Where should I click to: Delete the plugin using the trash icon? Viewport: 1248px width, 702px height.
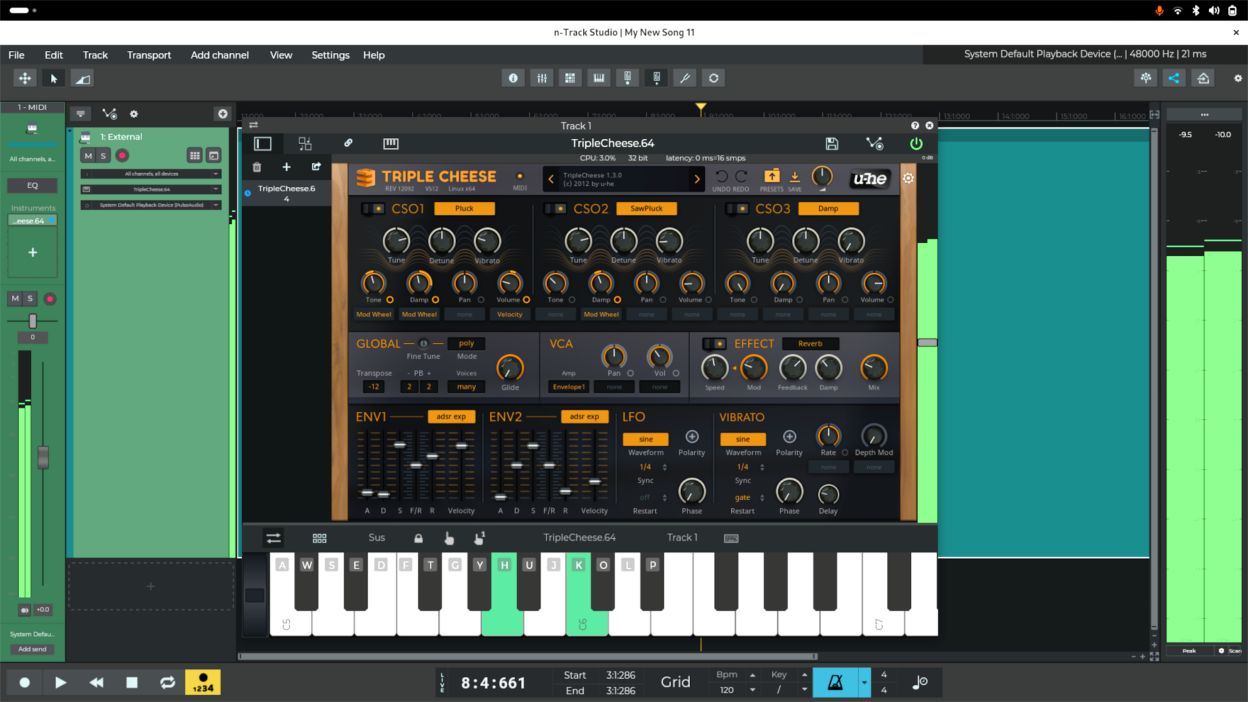257,167
